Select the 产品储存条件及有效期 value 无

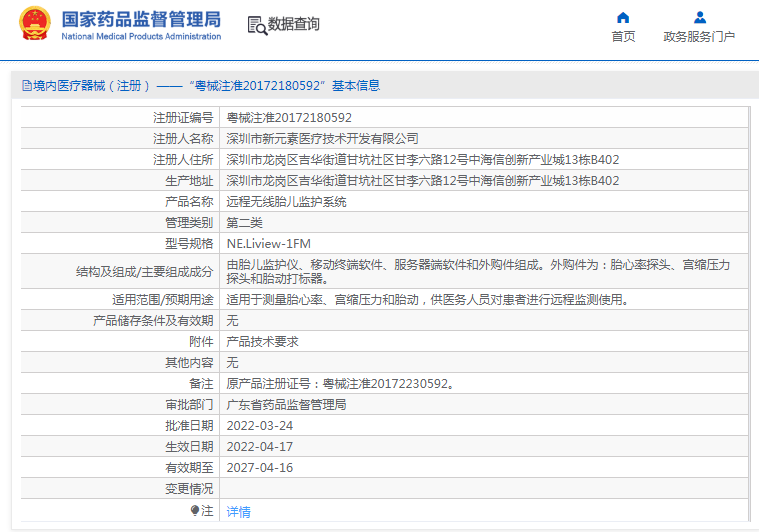pyautogui.click(x=232, y=320)
